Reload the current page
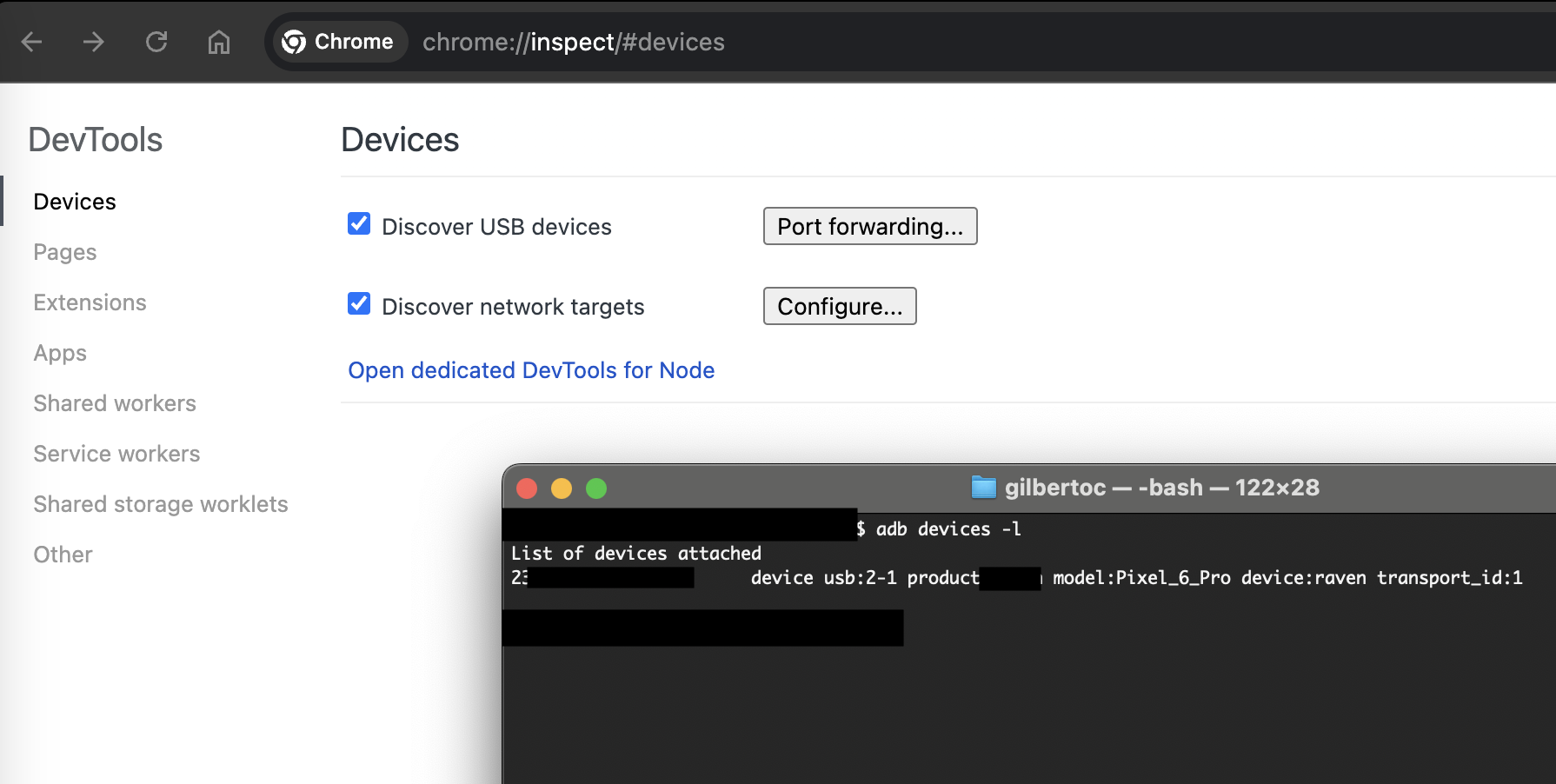 click(x=156, y=42)
